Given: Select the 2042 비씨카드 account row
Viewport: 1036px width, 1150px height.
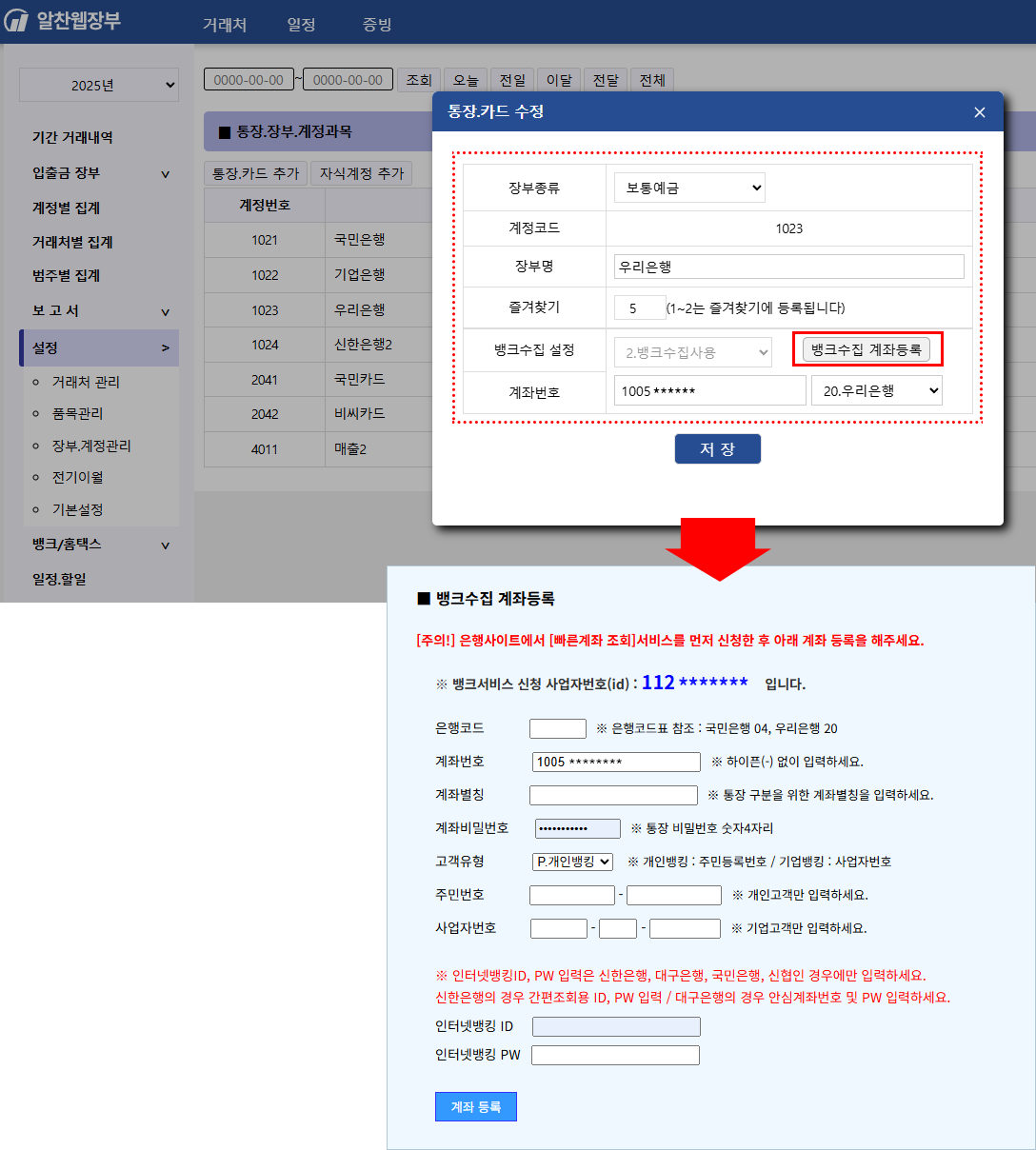Looking at the screenshot, I should (x=318, y=414).
